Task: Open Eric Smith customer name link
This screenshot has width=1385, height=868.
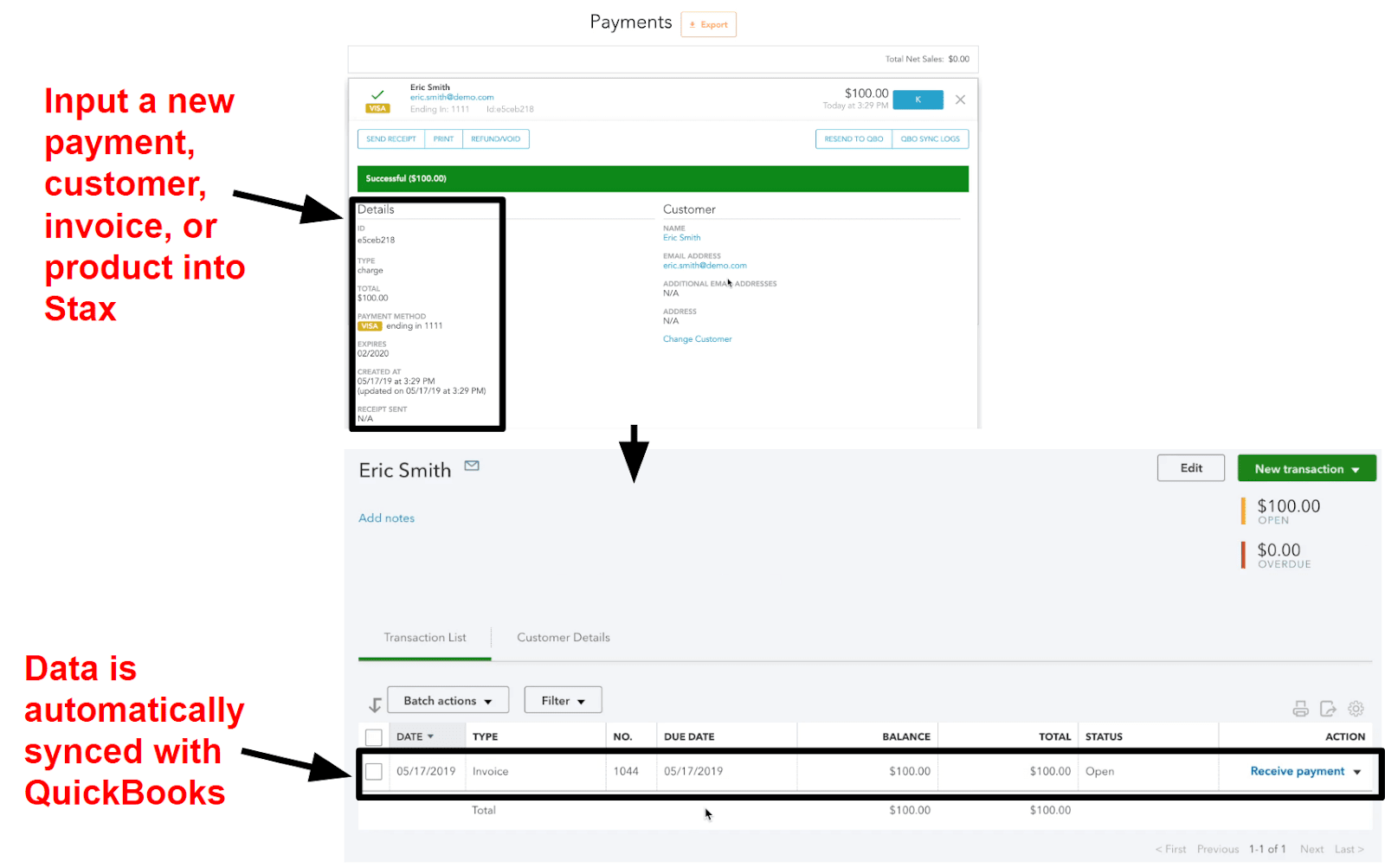Action: click(682, 237)
